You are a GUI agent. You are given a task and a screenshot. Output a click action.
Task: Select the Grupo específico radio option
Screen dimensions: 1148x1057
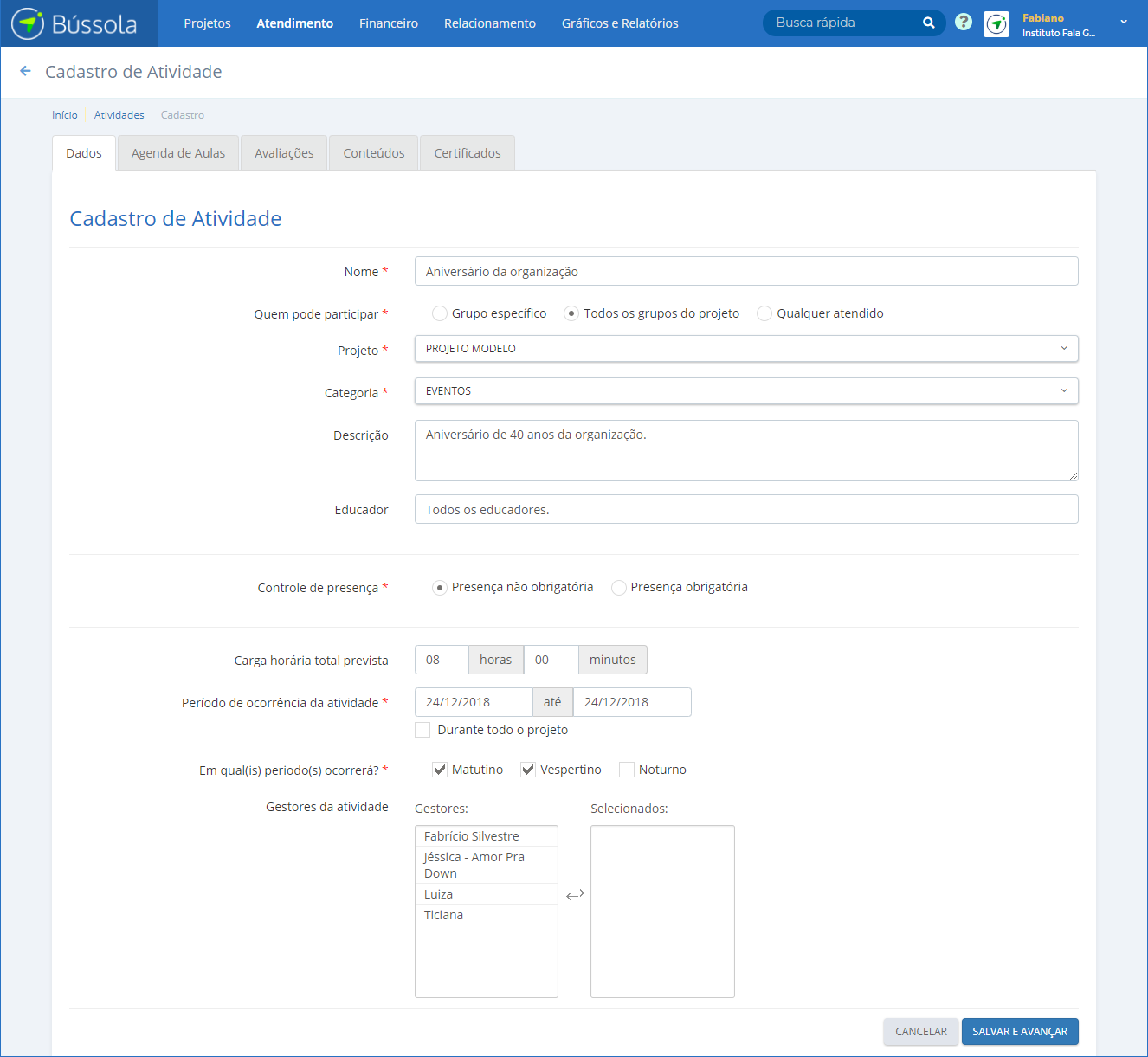tap(440, 313)
